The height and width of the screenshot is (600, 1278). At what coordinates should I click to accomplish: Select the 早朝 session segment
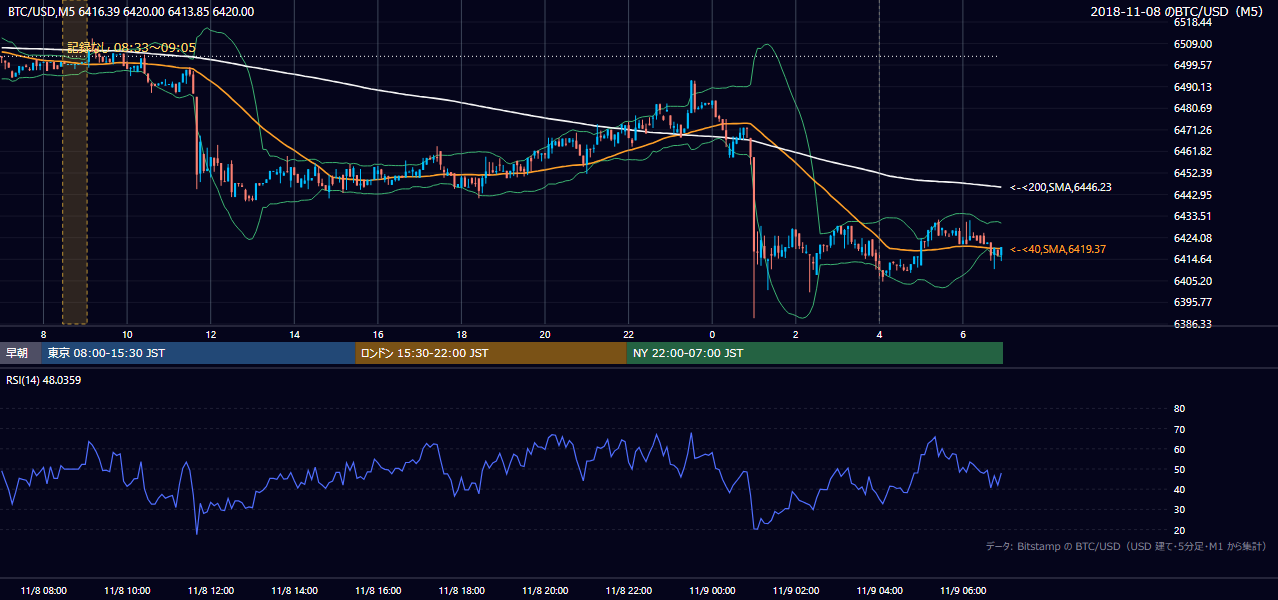20,353
